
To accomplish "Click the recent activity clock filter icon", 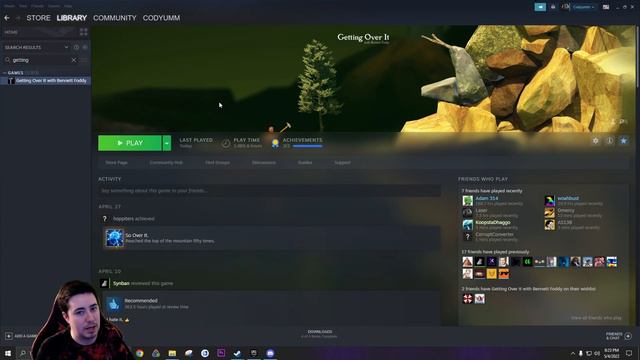I will (76, 47).
